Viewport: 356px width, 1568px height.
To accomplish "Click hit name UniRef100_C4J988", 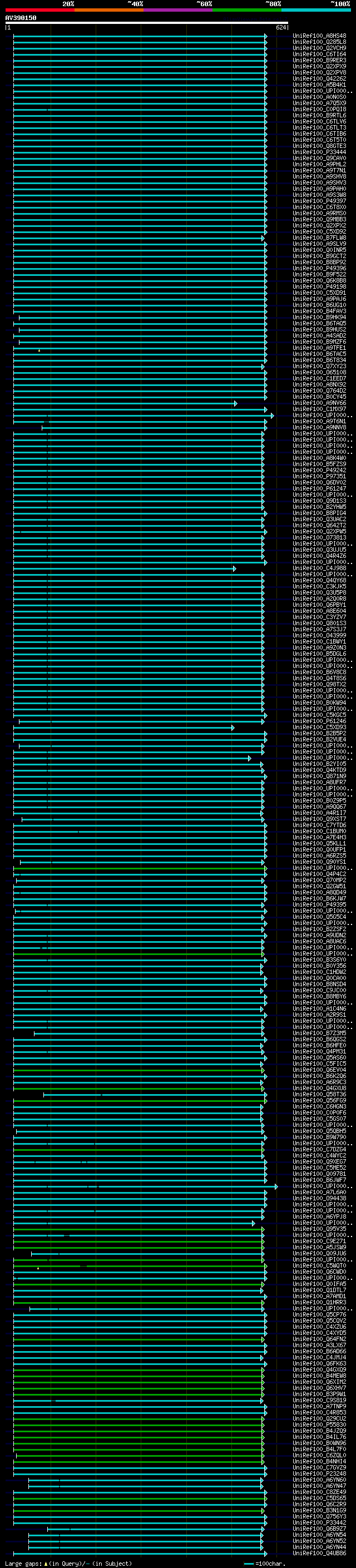I will tap(319, 568).
